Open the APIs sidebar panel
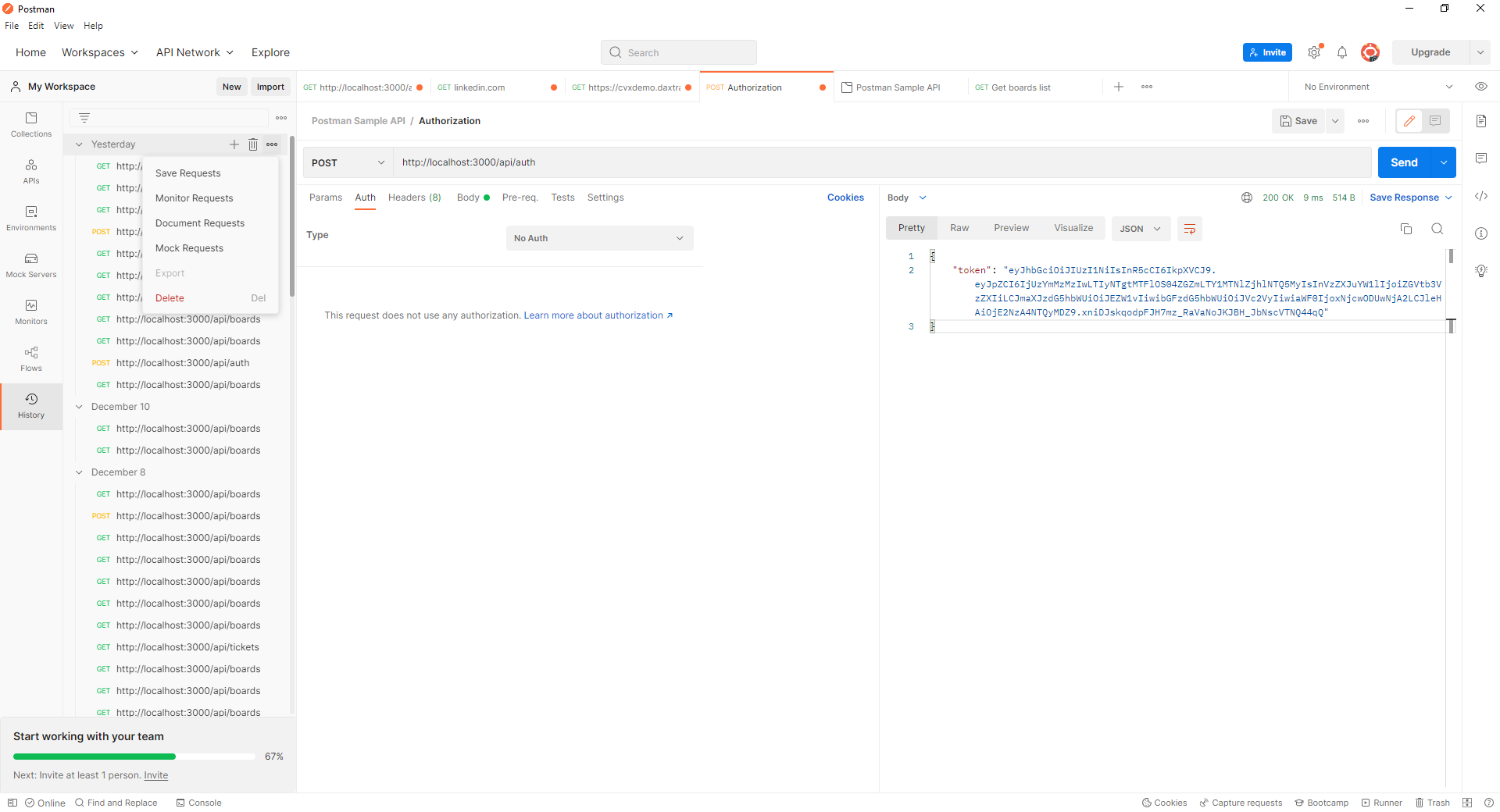1500x812 pixels. point(31,172)
